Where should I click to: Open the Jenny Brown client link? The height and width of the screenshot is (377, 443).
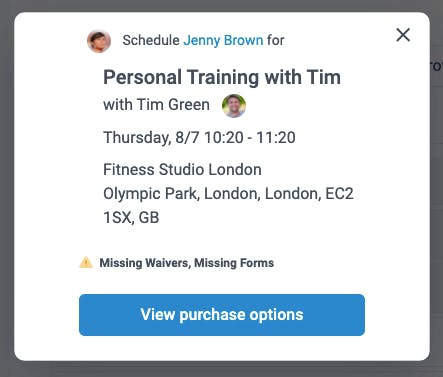click(x=223, y=40)
